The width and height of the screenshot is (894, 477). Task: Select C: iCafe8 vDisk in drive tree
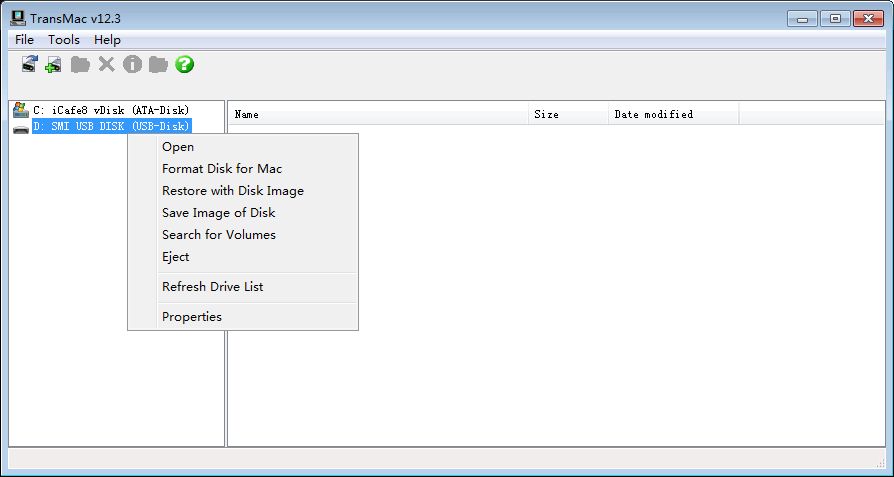(111, 110)
